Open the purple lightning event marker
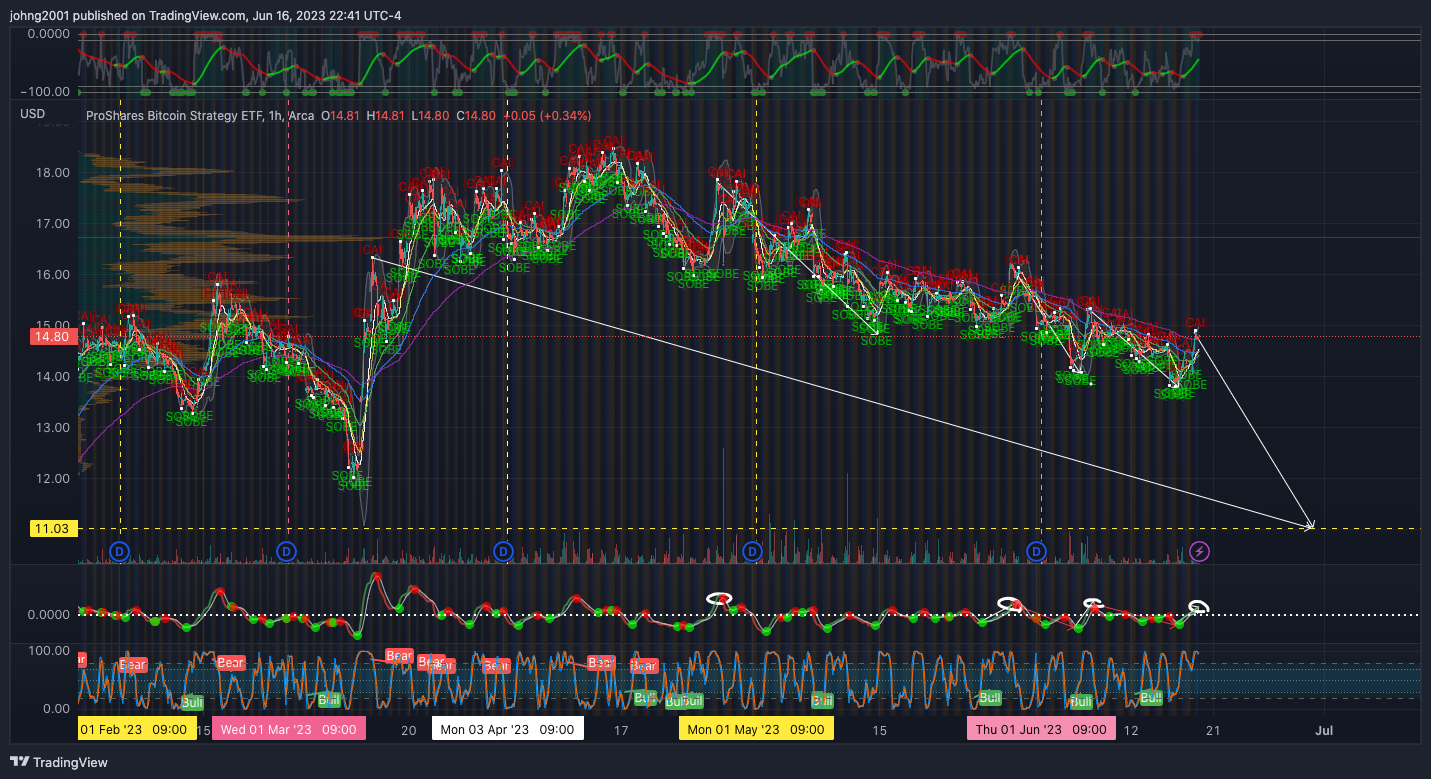 click(1200, 551)
